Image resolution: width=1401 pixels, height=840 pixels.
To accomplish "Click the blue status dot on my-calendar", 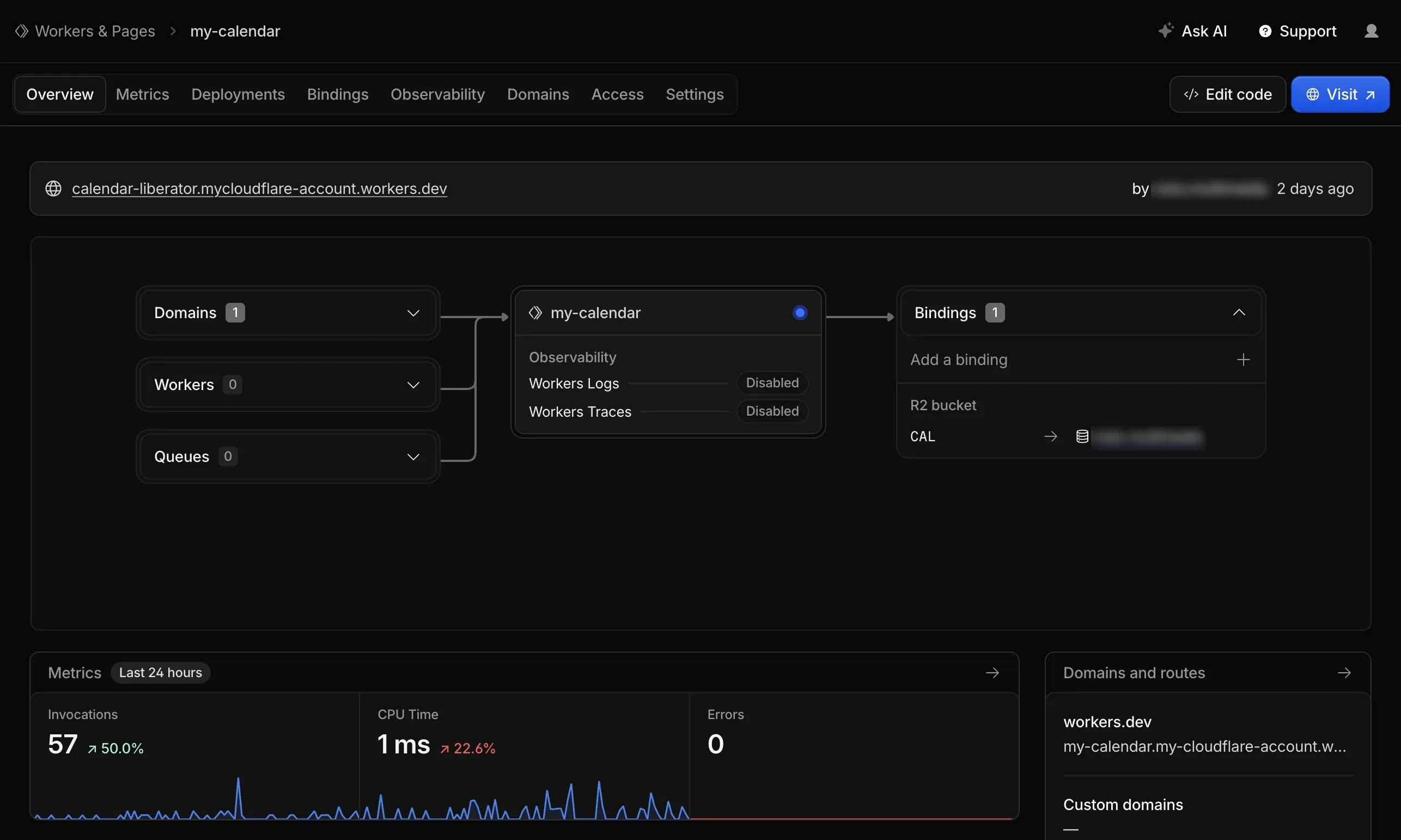I will [800, 313].
